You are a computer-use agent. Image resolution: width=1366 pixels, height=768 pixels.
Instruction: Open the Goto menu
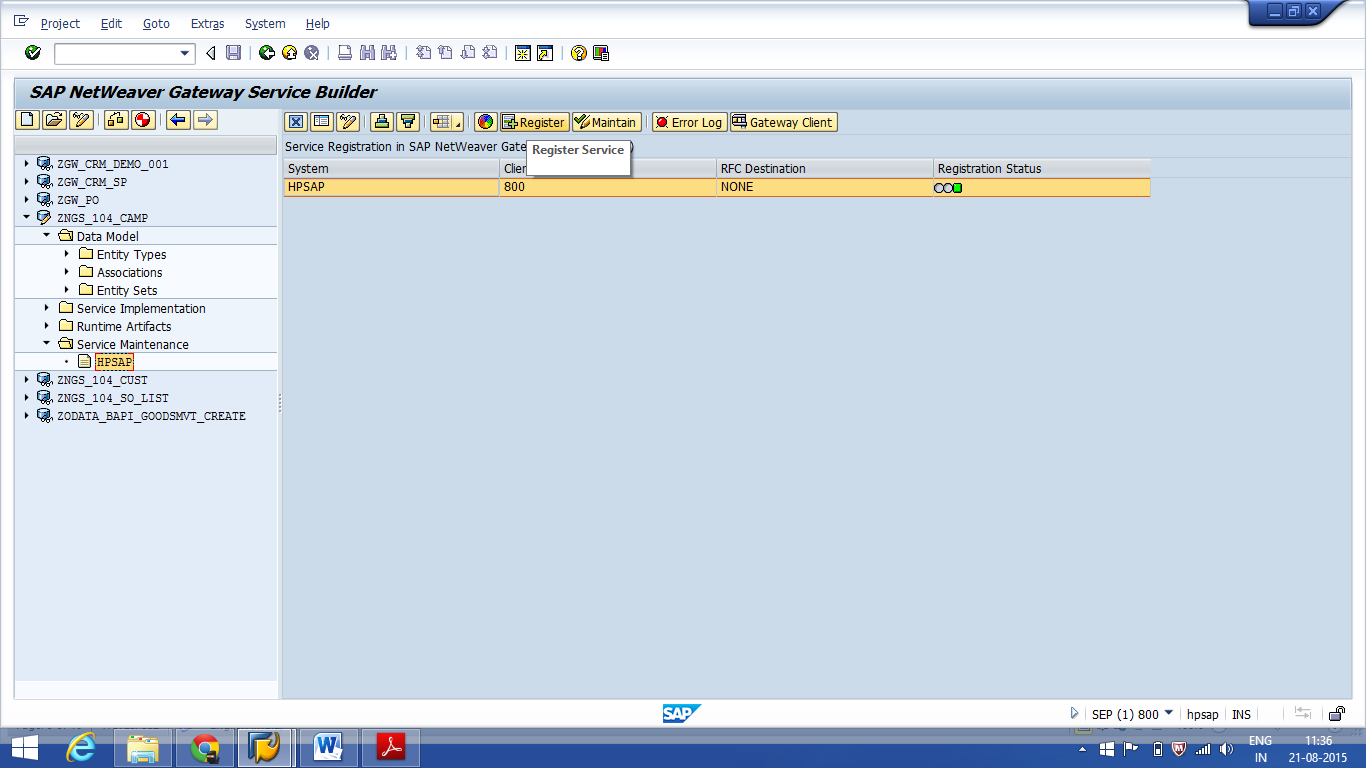(x=156, y=23)
